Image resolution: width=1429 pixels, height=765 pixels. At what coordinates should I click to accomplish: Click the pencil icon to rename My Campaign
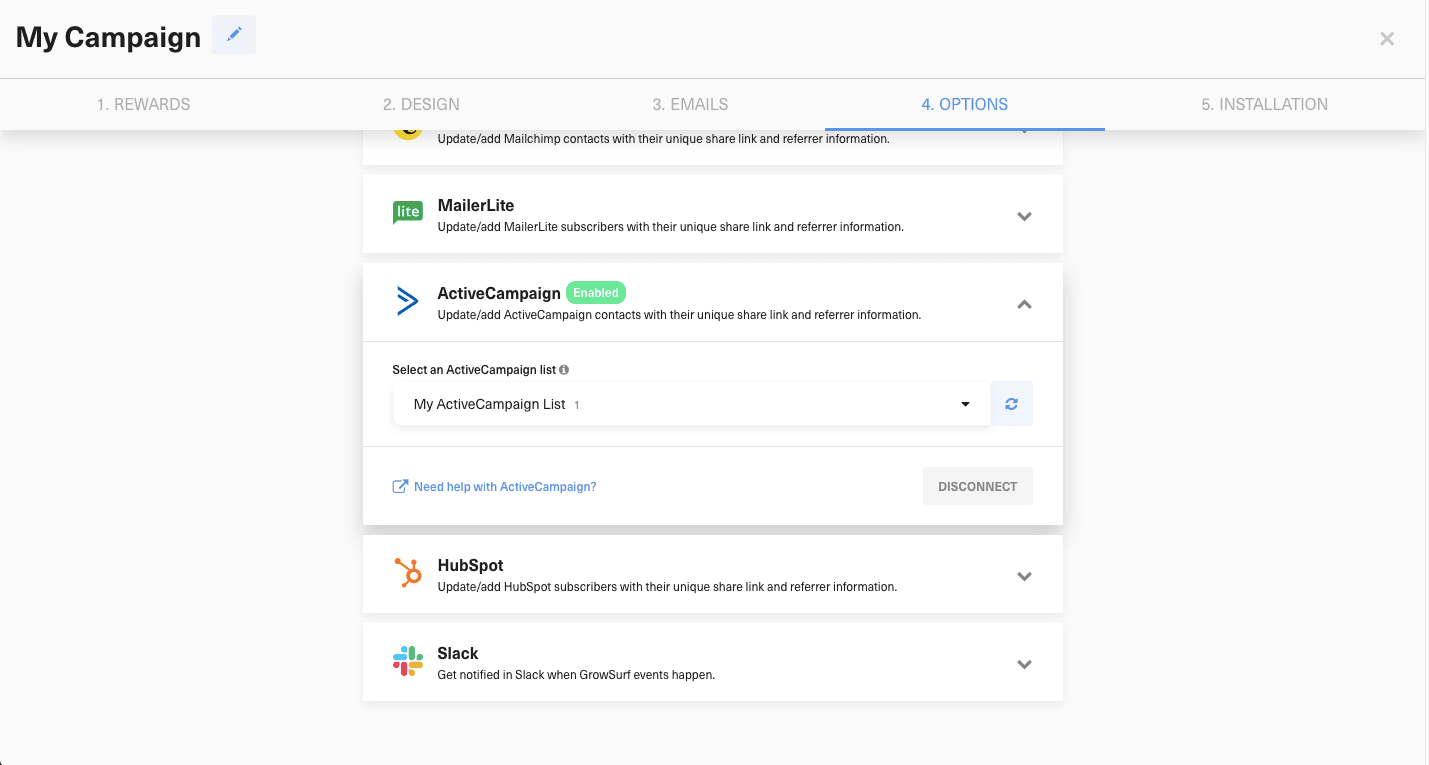click(233, 34)
